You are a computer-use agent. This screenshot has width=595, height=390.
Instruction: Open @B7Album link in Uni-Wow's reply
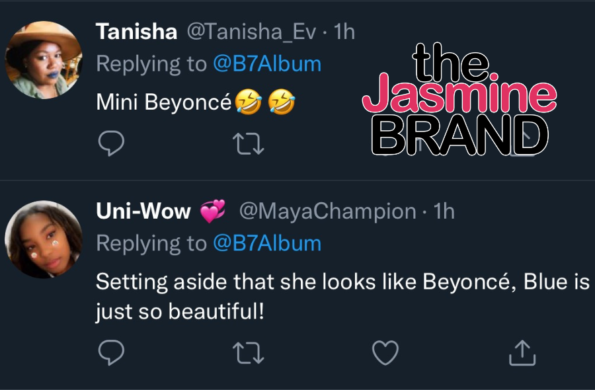267,243
